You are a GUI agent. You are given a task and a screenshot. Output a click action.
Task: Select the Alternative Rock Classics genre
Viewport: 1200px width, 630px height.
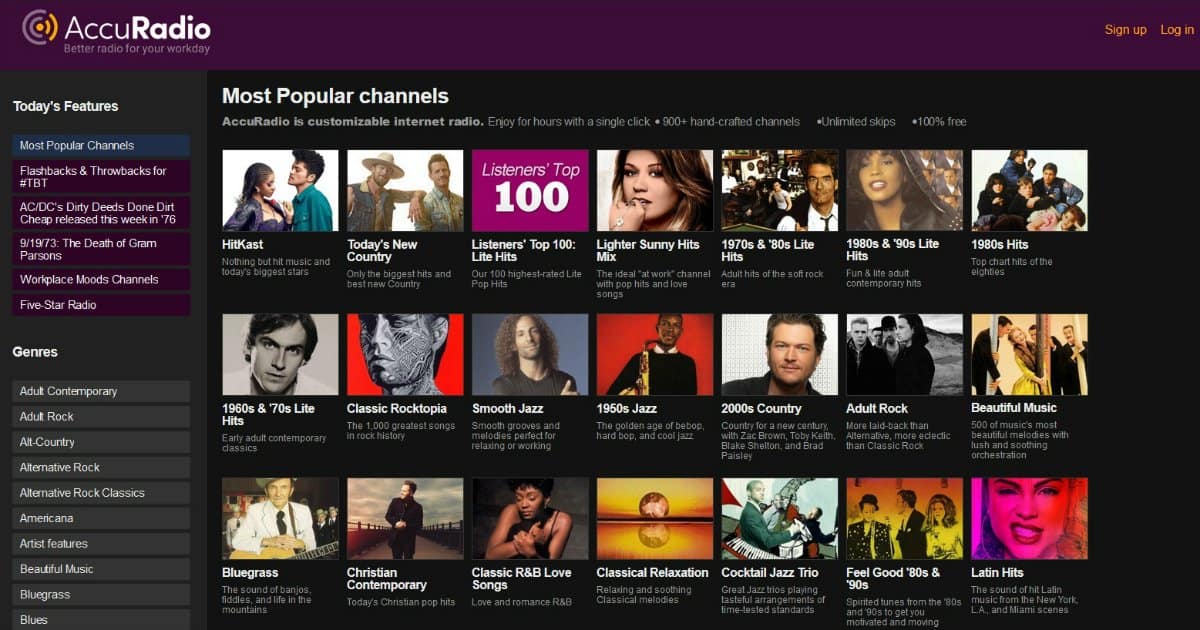pos(100,493)
